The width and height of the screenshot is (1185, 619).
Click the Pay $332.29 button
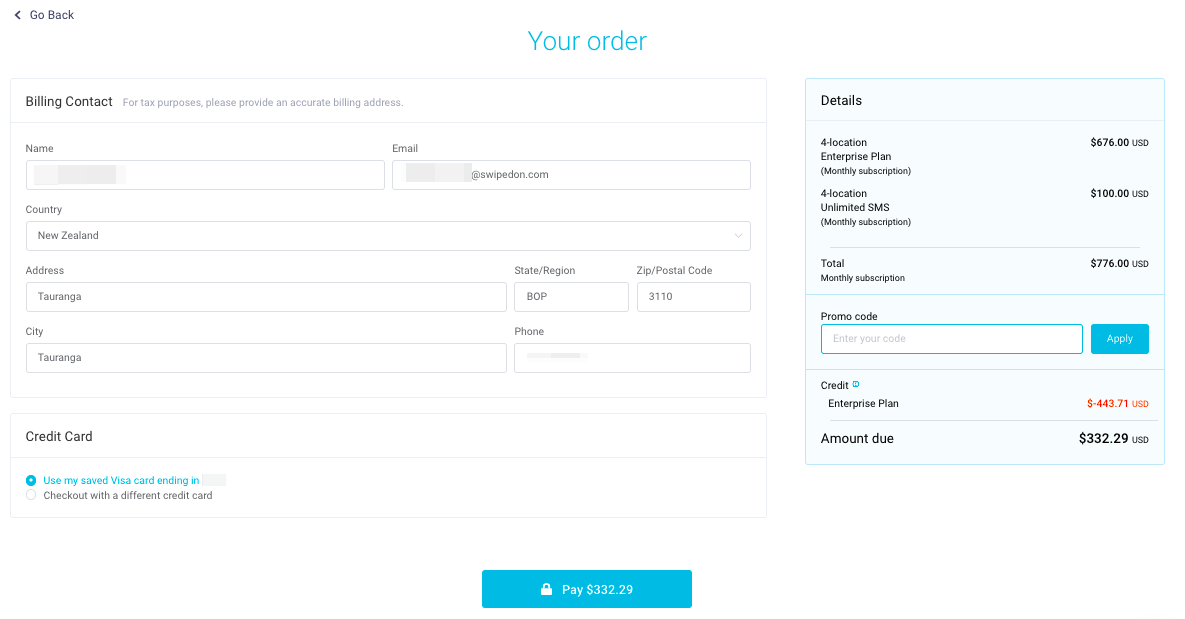[586, 589]
